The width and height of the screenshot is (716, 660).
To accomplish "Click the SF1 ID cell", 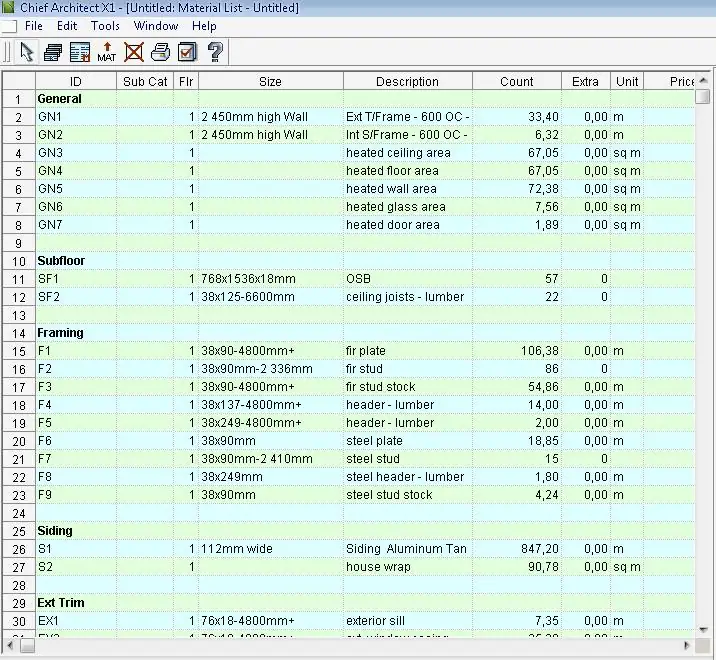I will pos(76,279).
